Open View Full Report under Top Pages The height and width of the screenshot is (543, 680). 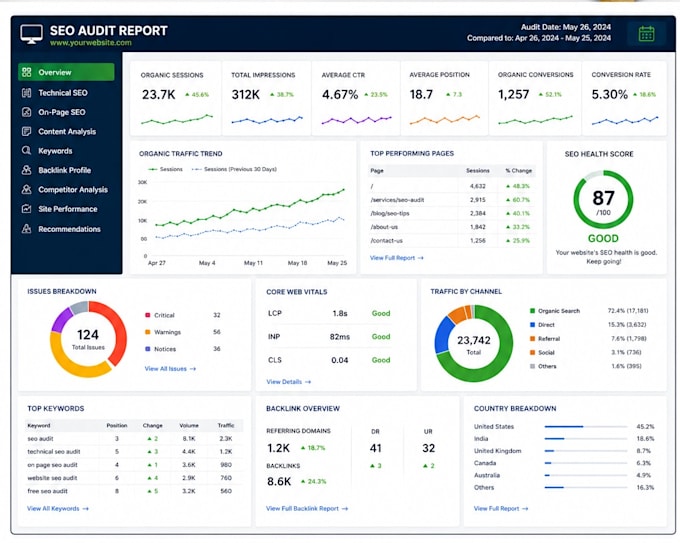(396, 258)
